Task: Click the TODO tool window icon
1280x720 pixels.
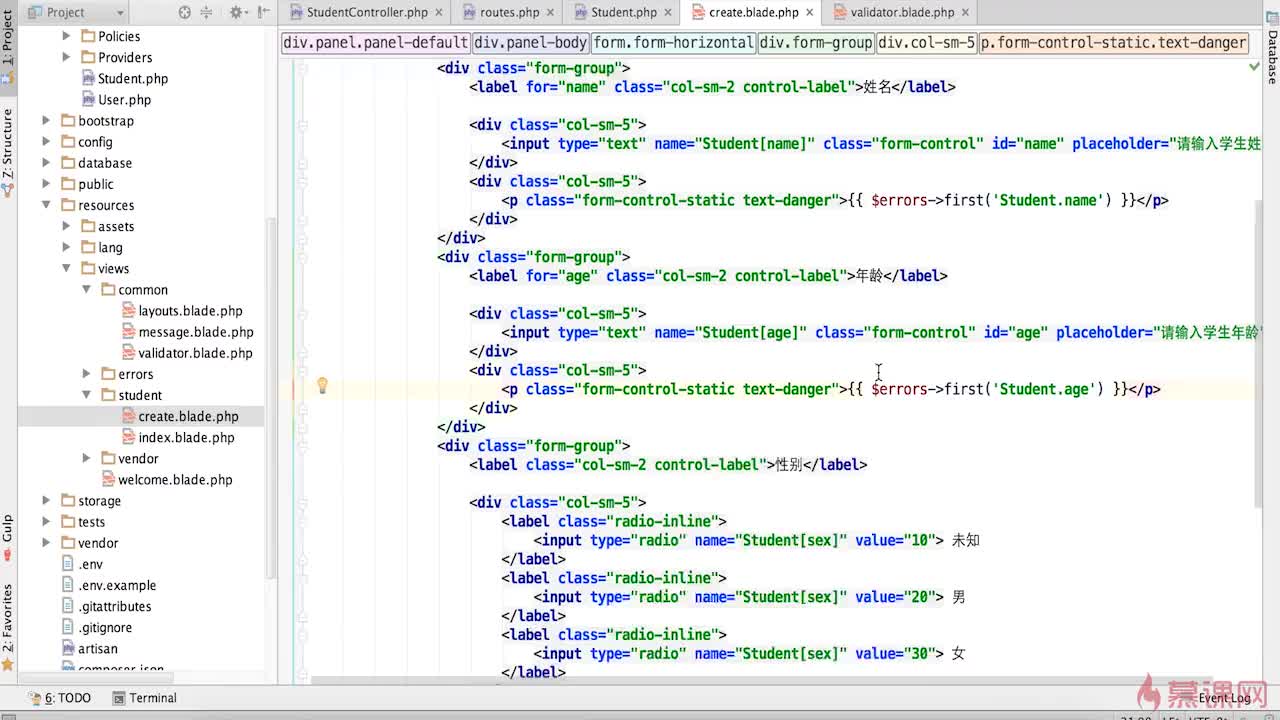Action: (x=34, y=698)
